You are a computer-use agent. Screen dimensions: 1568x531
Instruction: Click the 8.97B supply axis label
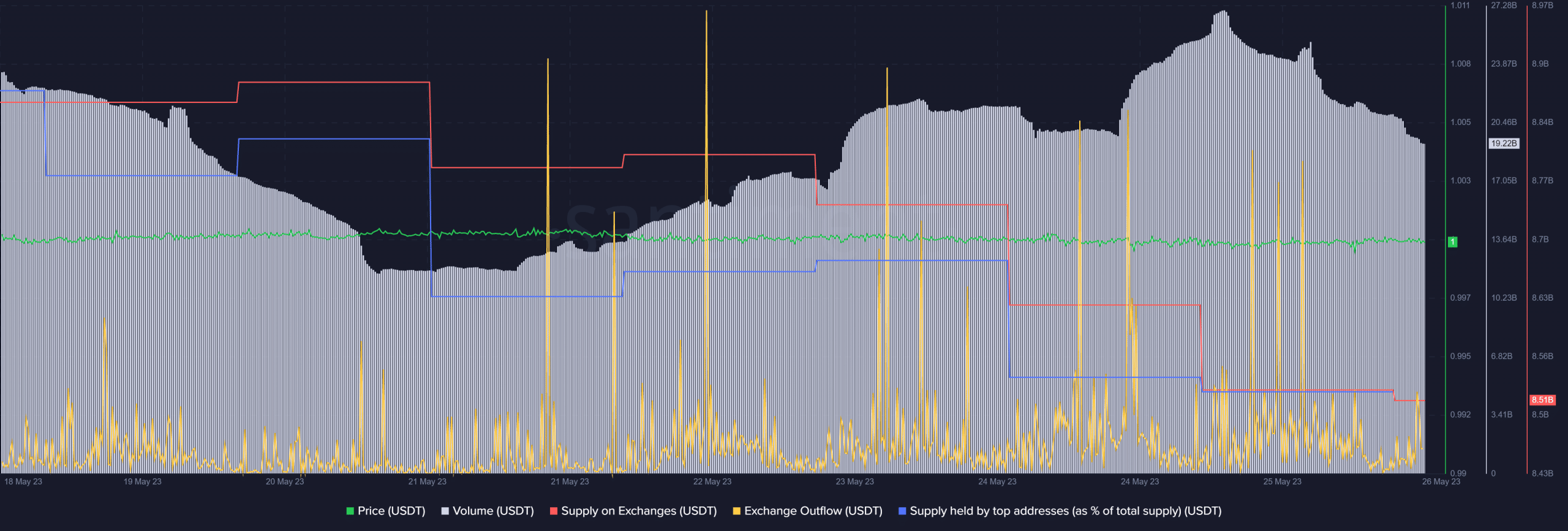[x=1543, y=6]
